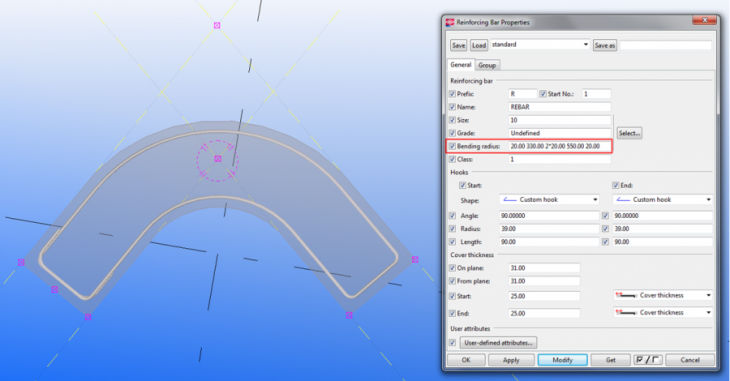730x381 pixels.
Task: Select the magenta handle at bottom-right slab corner
Action: 349,315
